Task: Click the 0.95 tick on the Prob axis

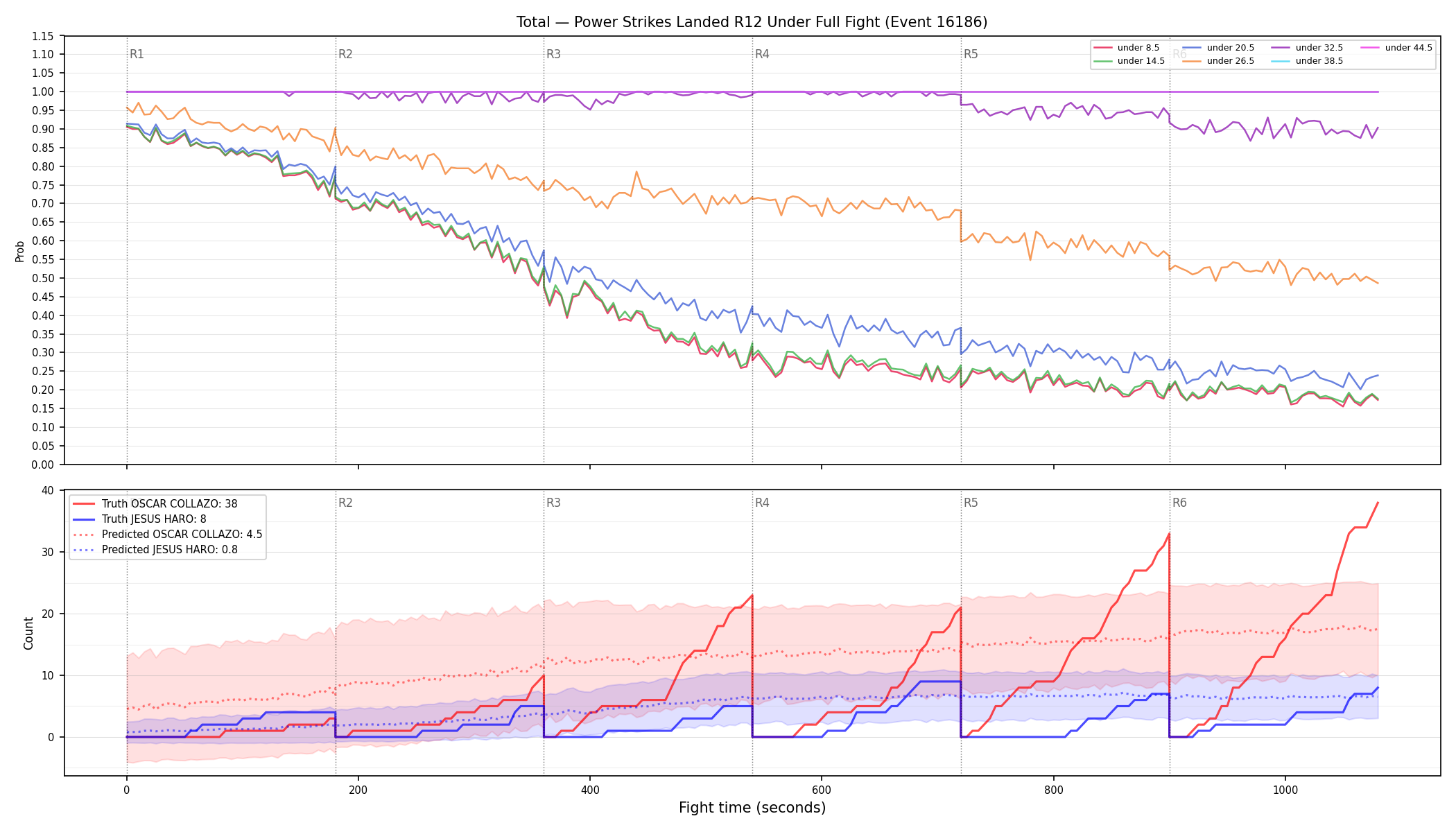Action: pyautogui.click(x=42, y=111)
